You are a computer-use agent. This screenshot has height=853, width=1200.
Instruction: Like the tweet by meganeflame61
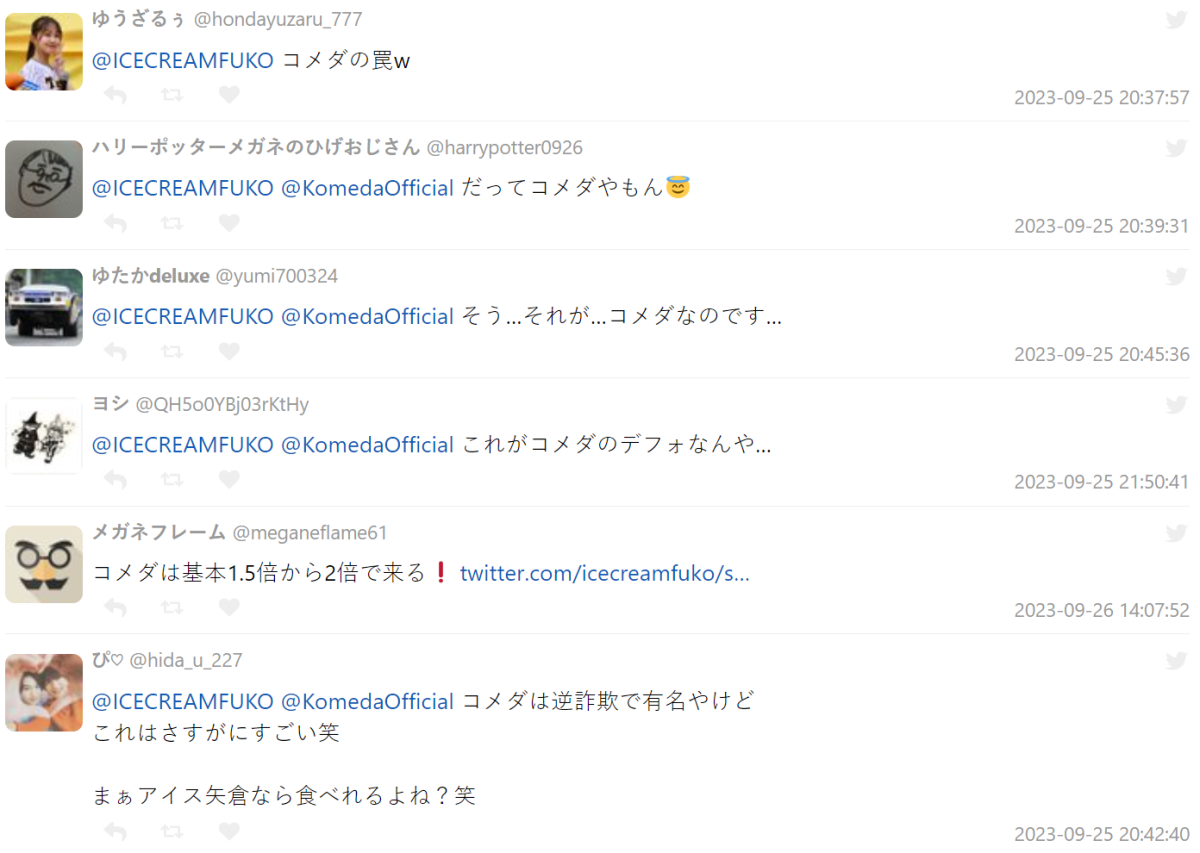click(x=229, y=607)
